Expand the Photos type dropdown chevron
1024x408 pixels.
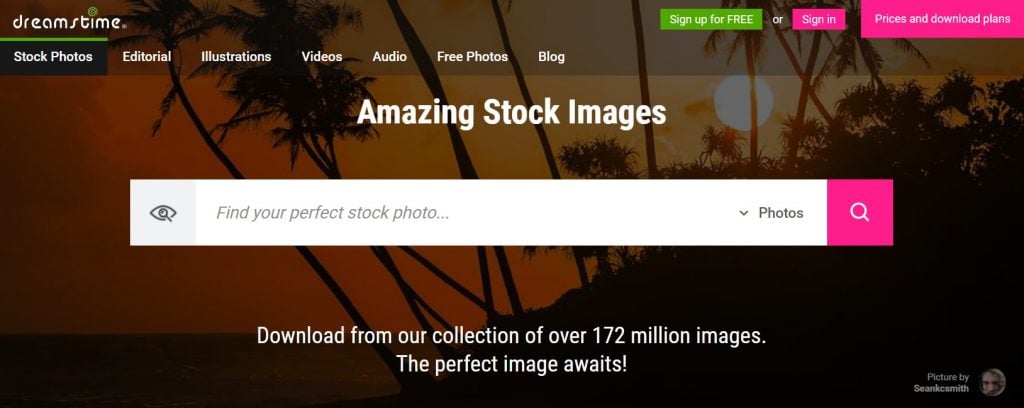pos(743,213)
